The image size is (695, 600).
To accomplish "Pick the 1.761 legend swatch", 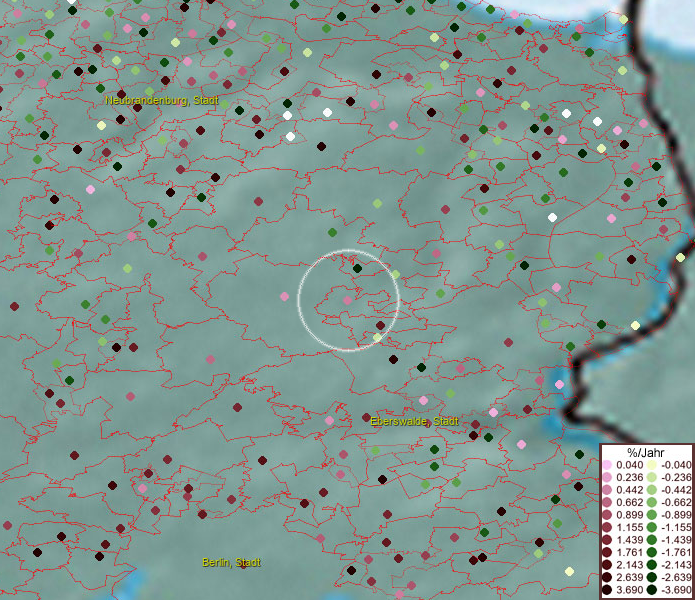I will (607, 552).
